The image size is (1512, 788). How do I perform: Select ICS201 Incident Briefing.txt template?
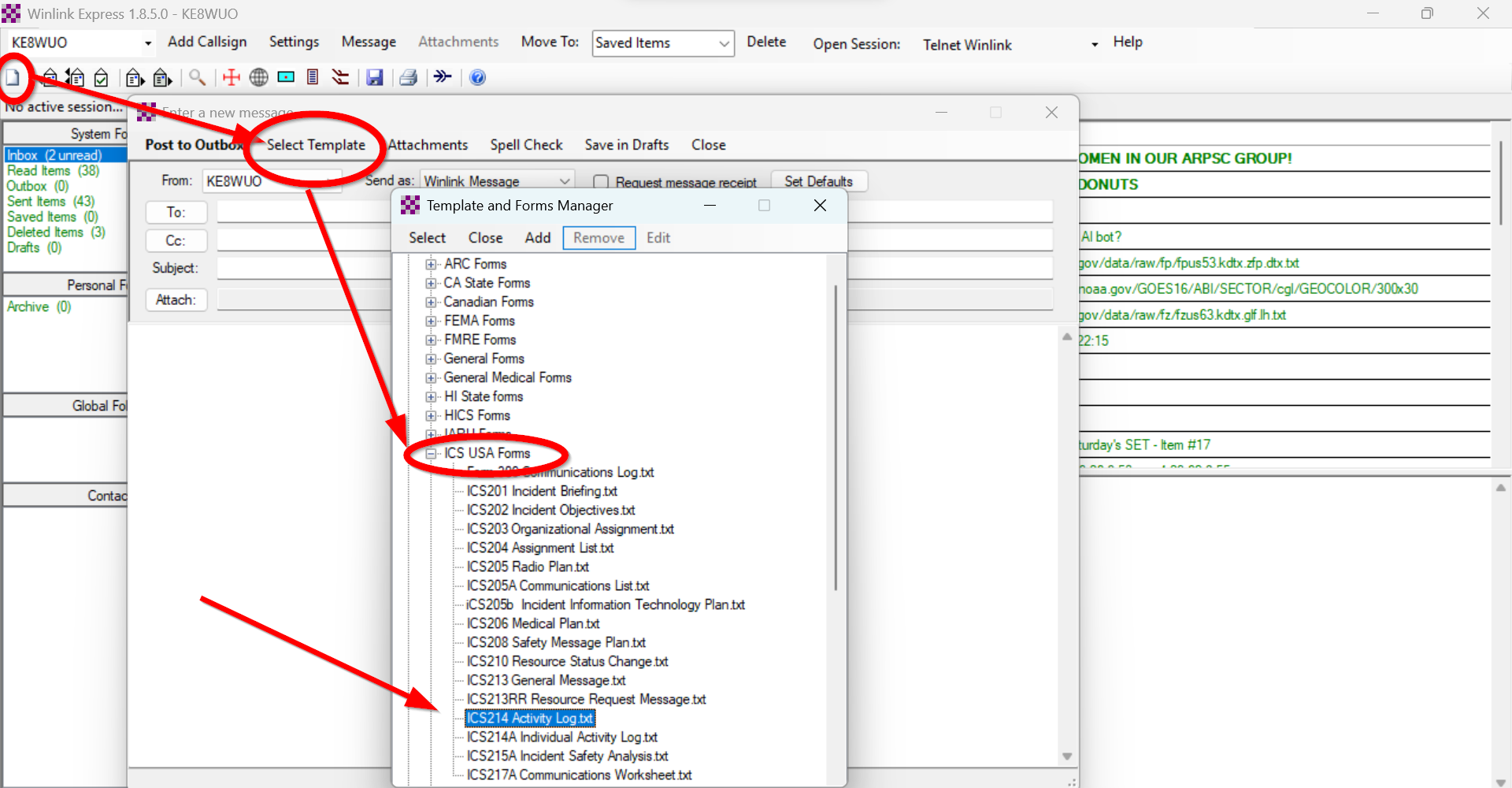pos(542,491)
